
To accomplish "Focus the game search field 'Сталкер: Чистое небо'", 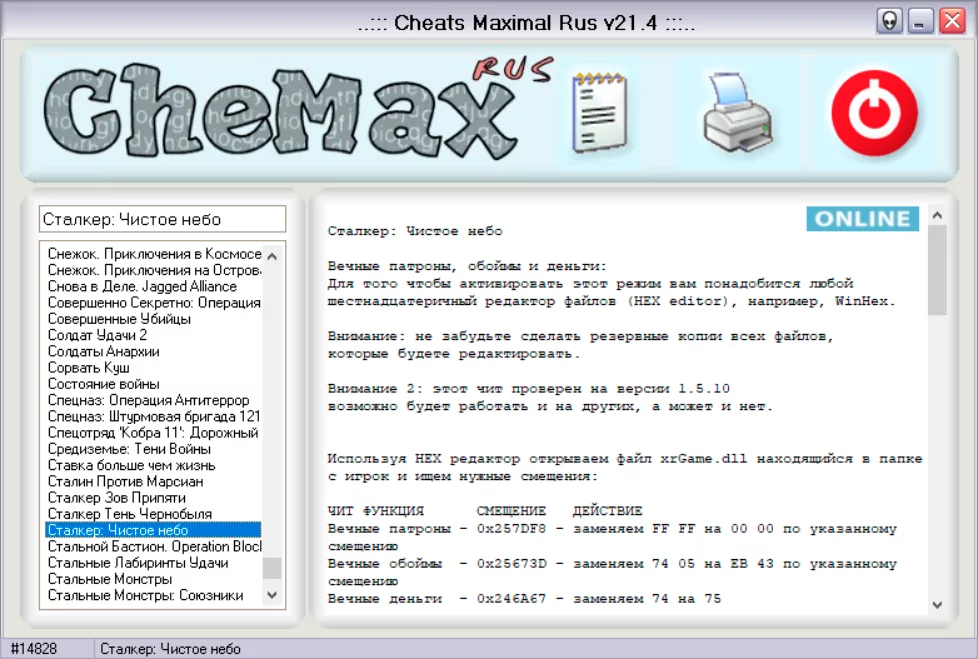I will [x=162, y=219].
